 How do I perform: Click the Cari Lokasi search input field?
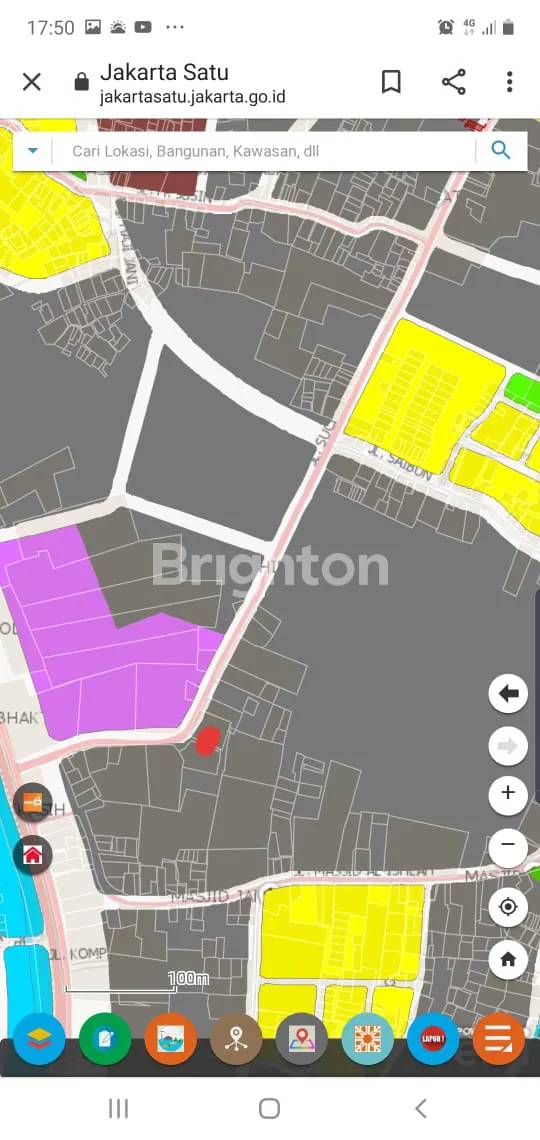coord(265,151)
